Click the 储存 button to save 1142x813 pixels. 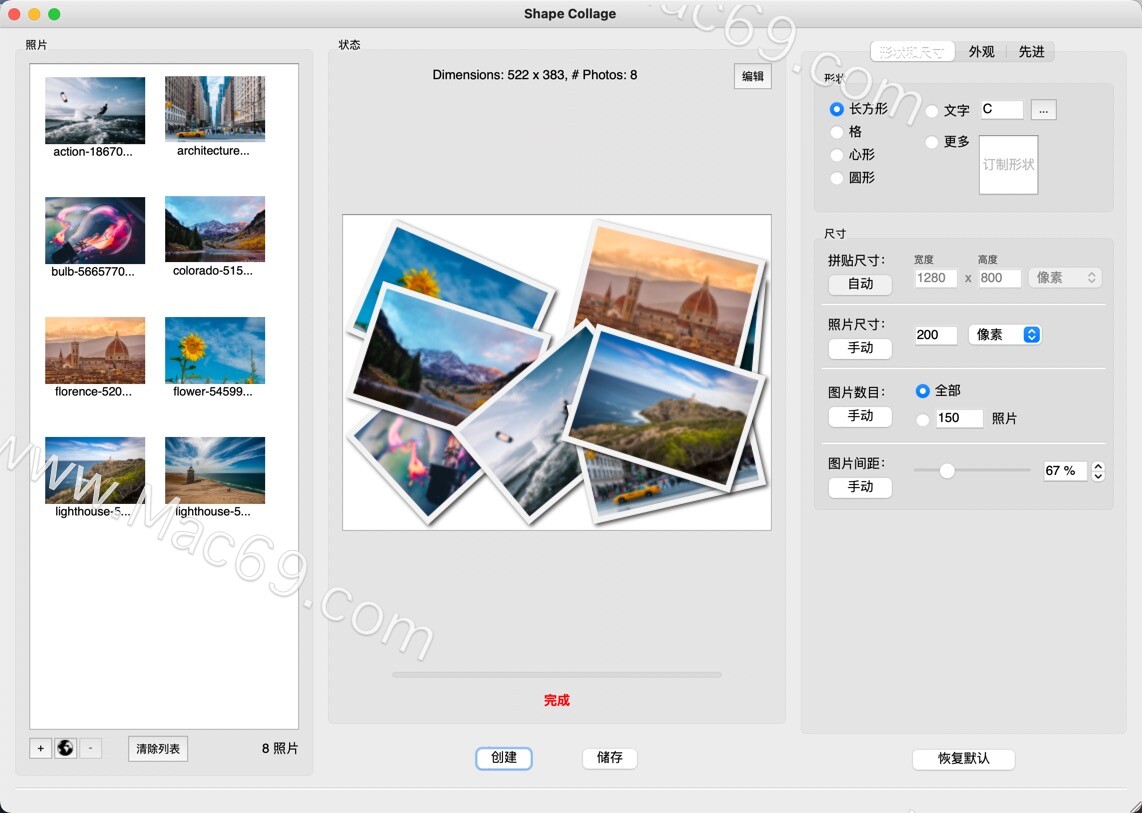point(610,758)
